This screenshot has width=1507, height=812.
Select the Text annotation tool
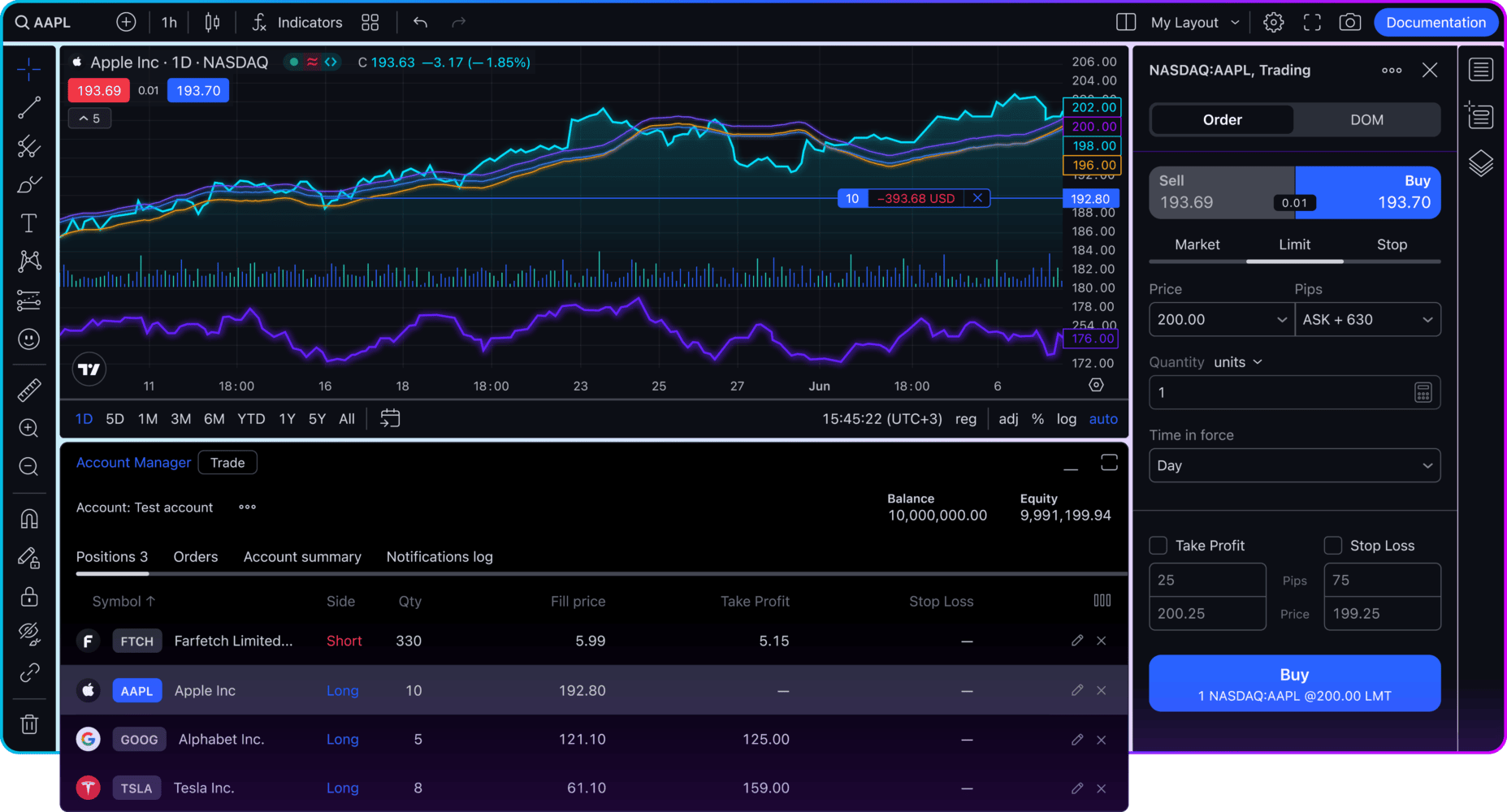tap(29, 223)
